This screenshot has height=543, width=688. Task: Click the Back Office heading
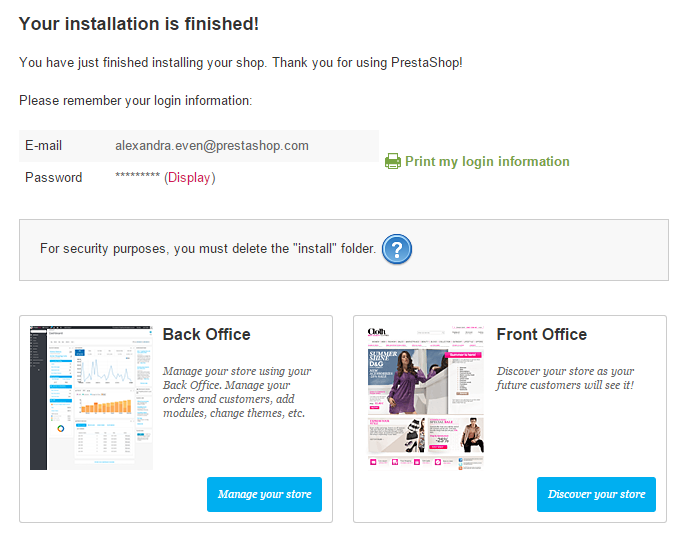(x=206, y=334)
